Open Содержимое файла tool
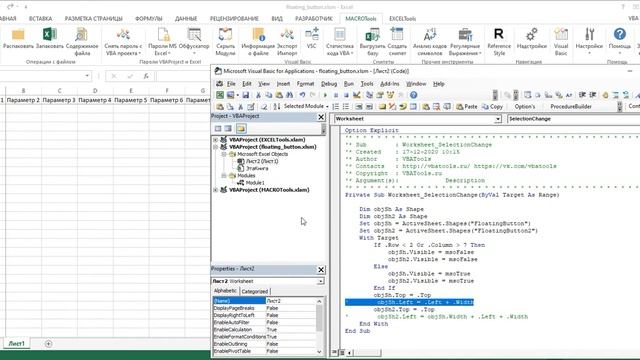The height and width of the screenshot is (360, 640). point(82,42)
